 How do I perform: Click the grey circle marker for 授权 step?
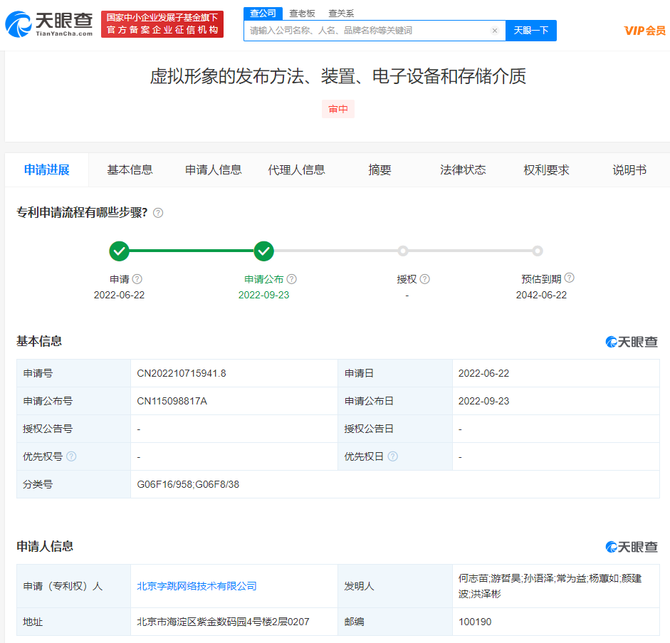coord(403,251)
